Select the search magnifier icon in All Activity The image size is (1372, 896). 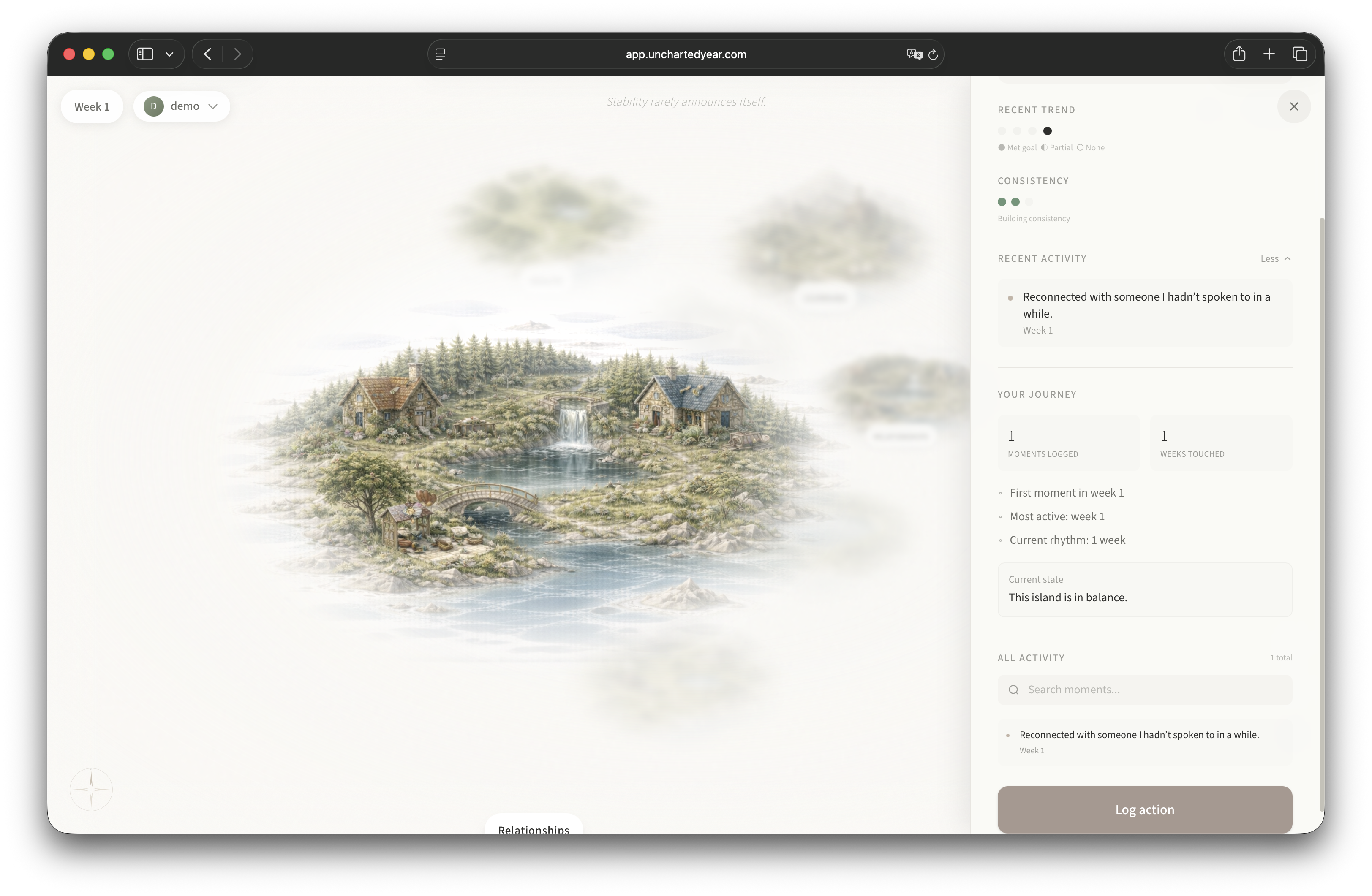click(x=1013, y=689)
